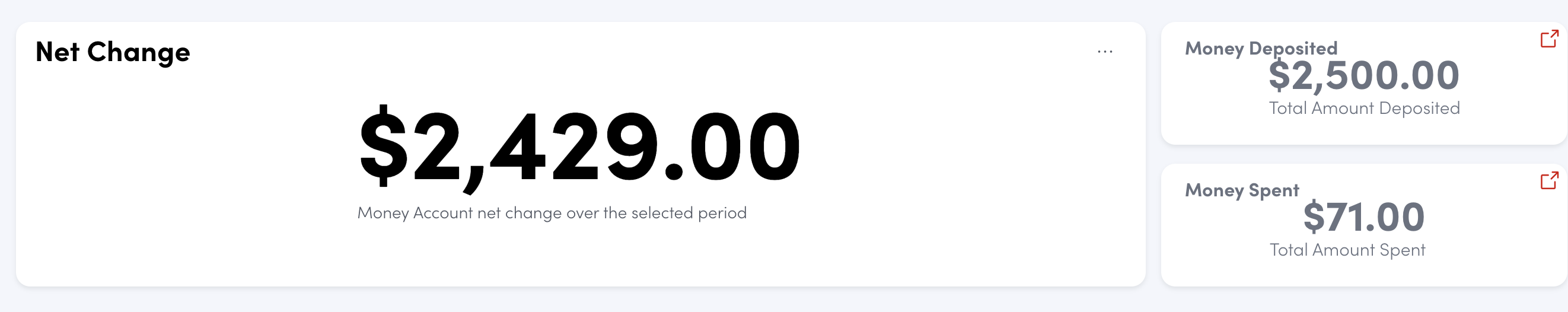The image size is (1568, 312).
Task: Click the dollar sign of the $2,500.00 amount
Action: [x=1279, y=75]
